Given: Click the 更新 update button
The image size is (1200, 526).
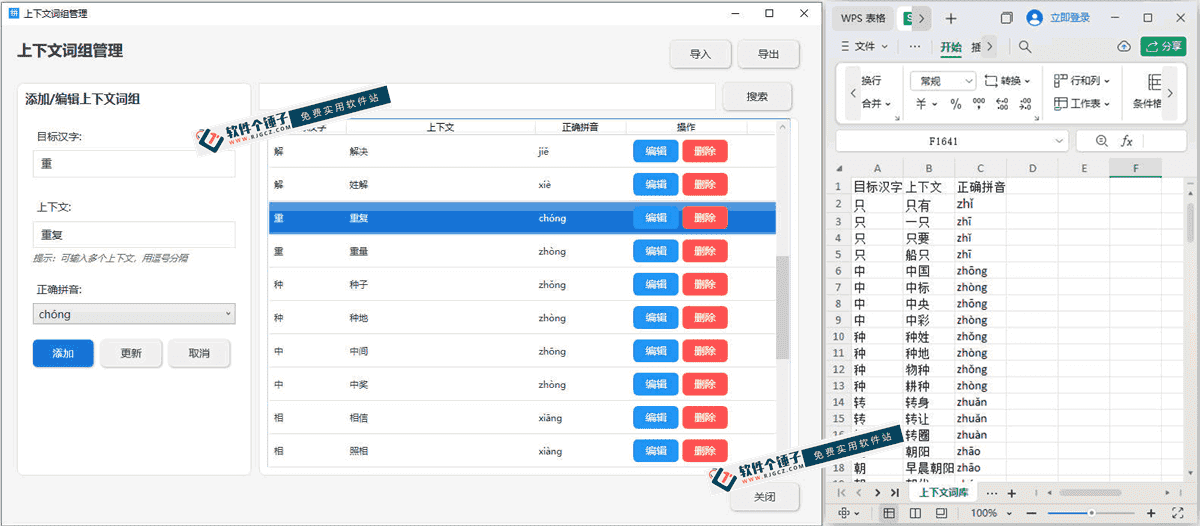Looking at the screenshot, I should [131, 353].
